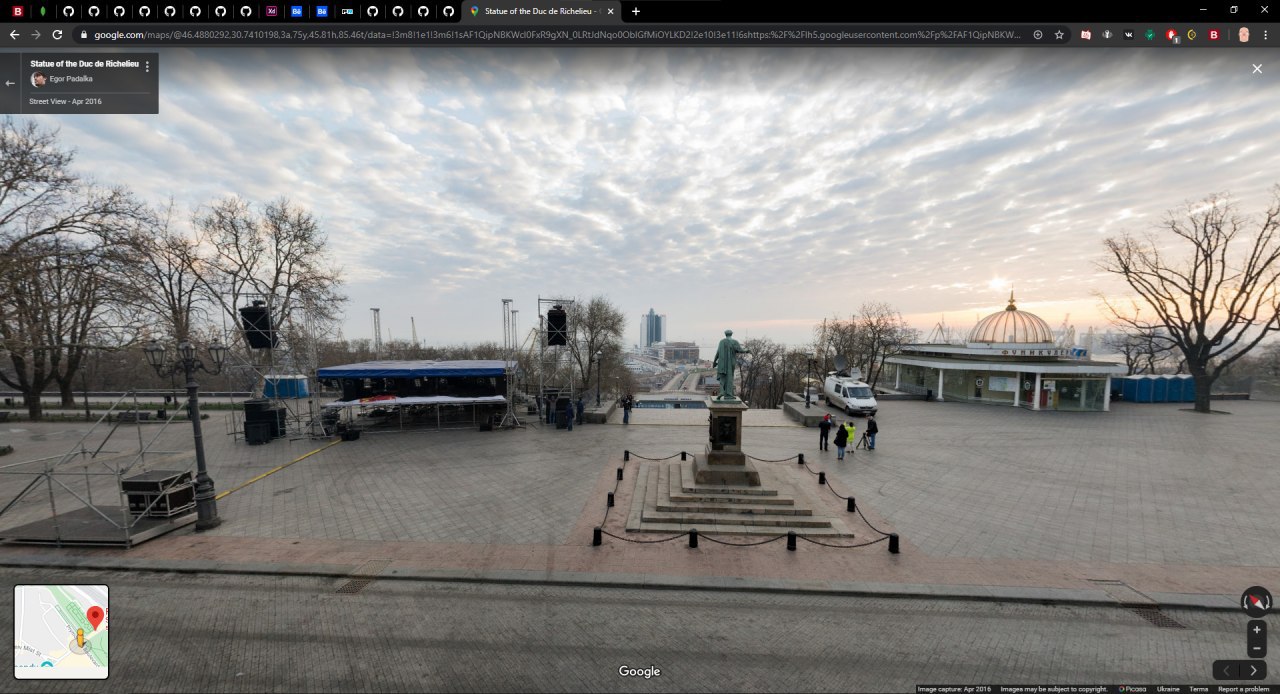
Task: Click the browser back arrow
Action: pos(14,34)
